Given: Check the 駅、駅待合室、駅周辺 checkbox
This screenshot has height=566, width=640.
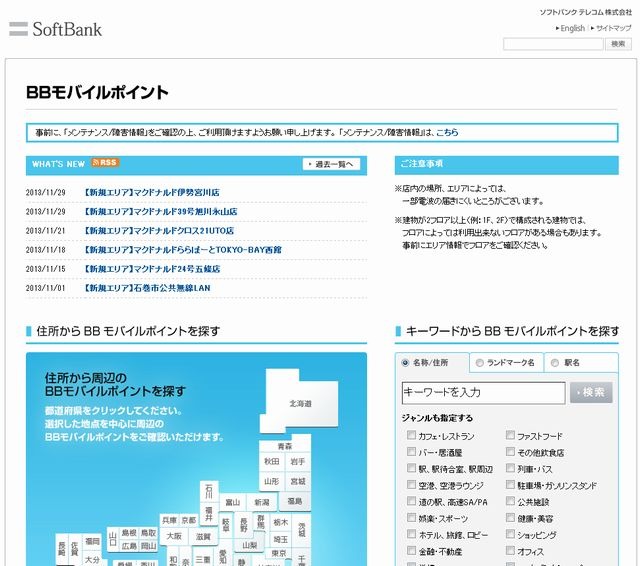Looking at the screenshot, I should click(x=411, y=468).
